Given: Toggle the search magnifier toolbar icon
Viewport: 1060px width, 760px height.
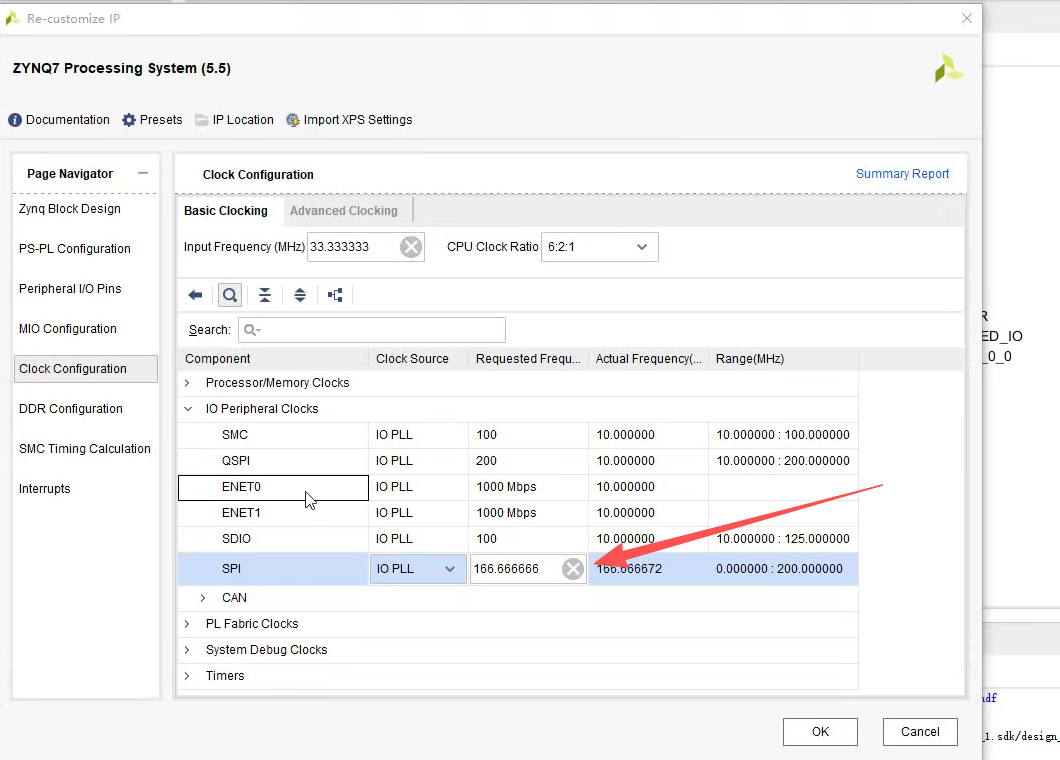Looking at the screenshot, I should [x=230, y=295].
